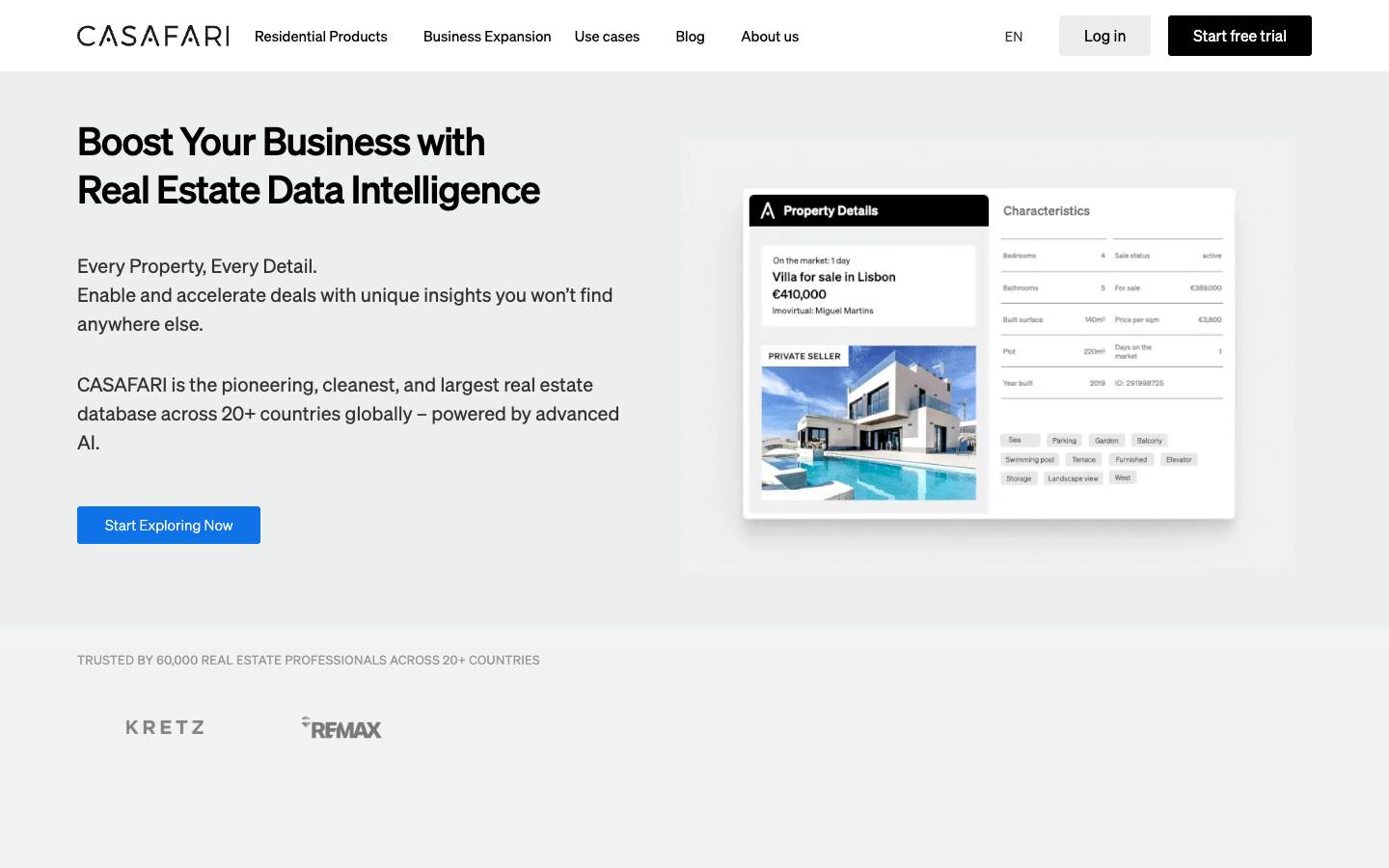
Task: Click the Parking tag
Action: pyautogui.click(x=1064, y=441)
